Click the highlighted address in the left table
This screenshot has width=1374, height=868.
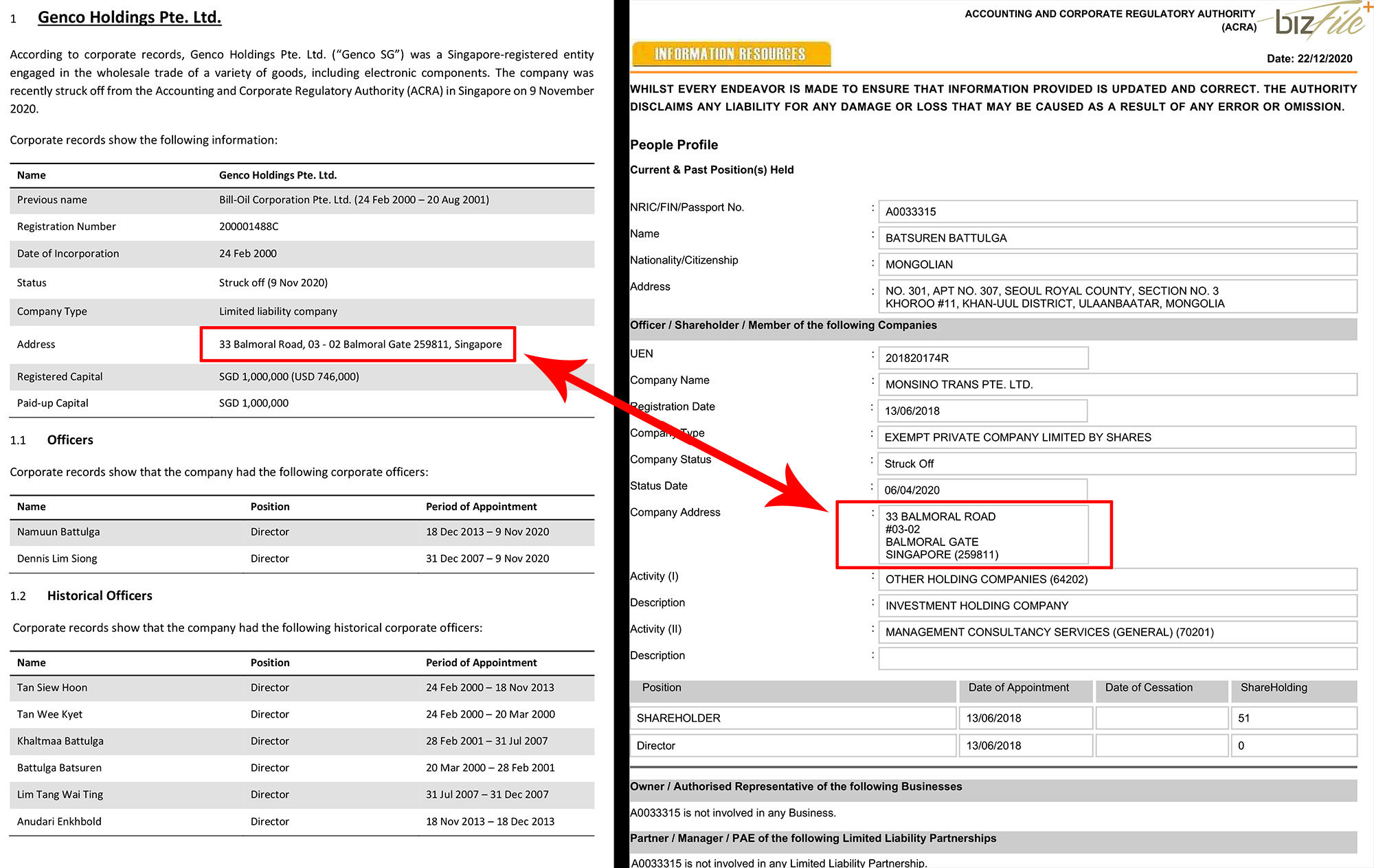click(360, 344)
